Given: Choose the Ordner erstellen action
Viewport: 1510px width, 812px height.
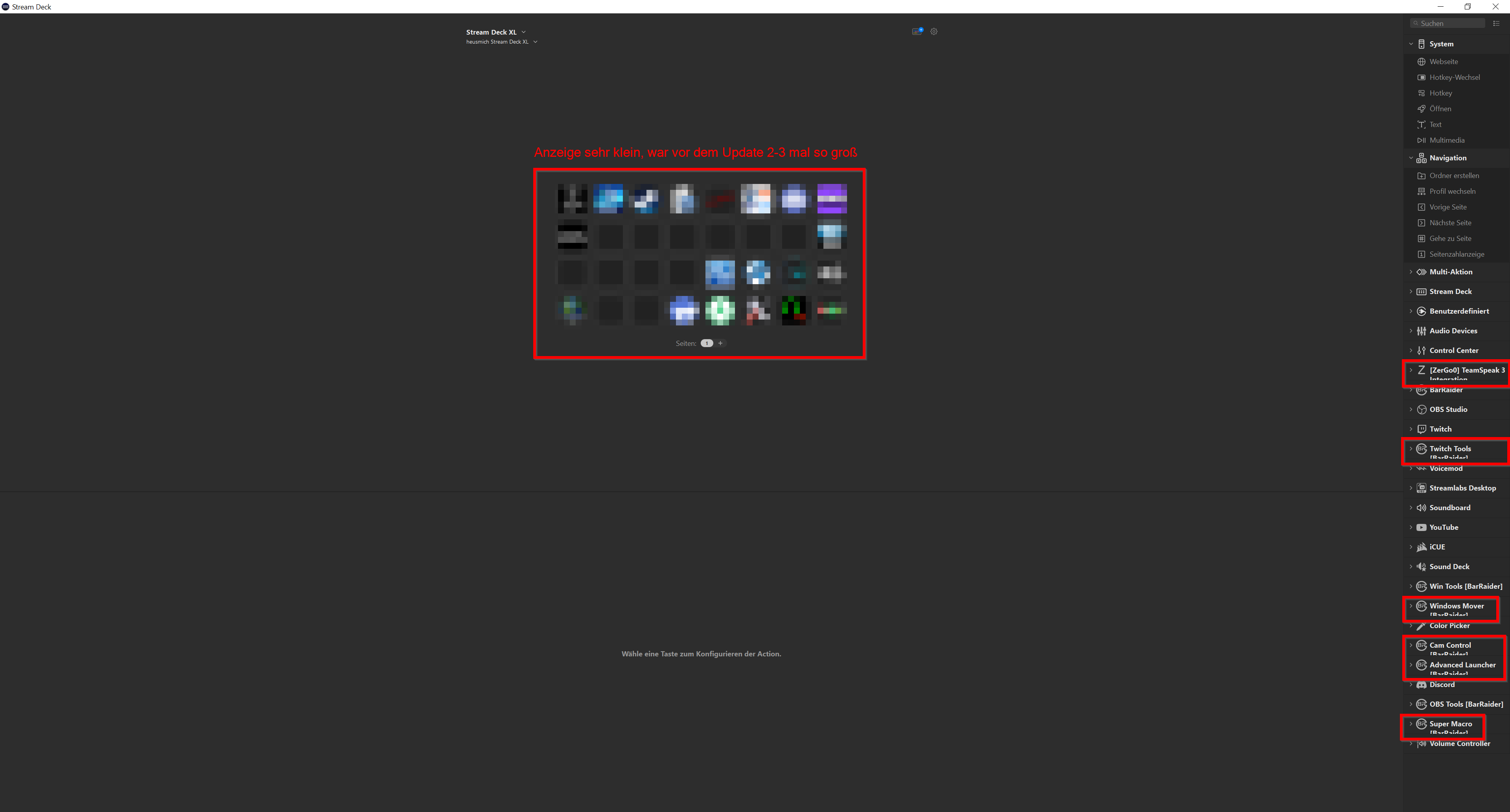Looking at the screenshot, I should pyautogui.click(x=1454, y=176).
